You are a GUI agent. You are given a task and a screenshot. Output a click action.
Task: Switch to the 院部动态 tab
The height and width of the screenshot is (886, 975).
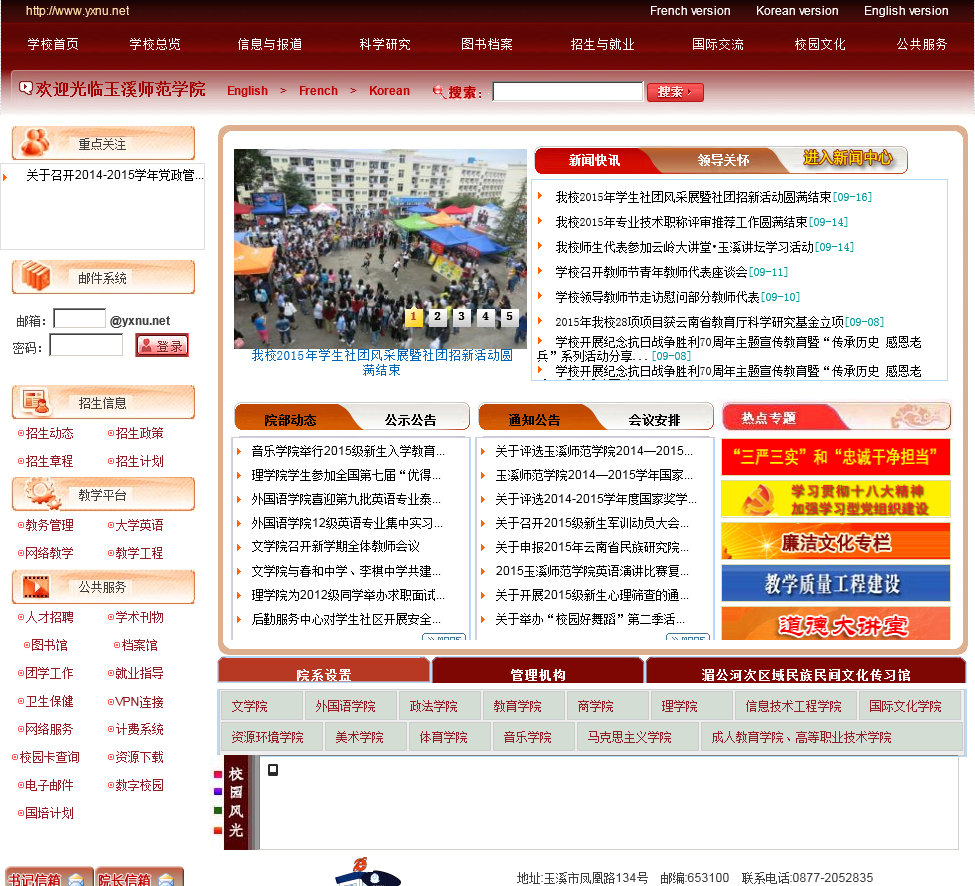point(290,420)
